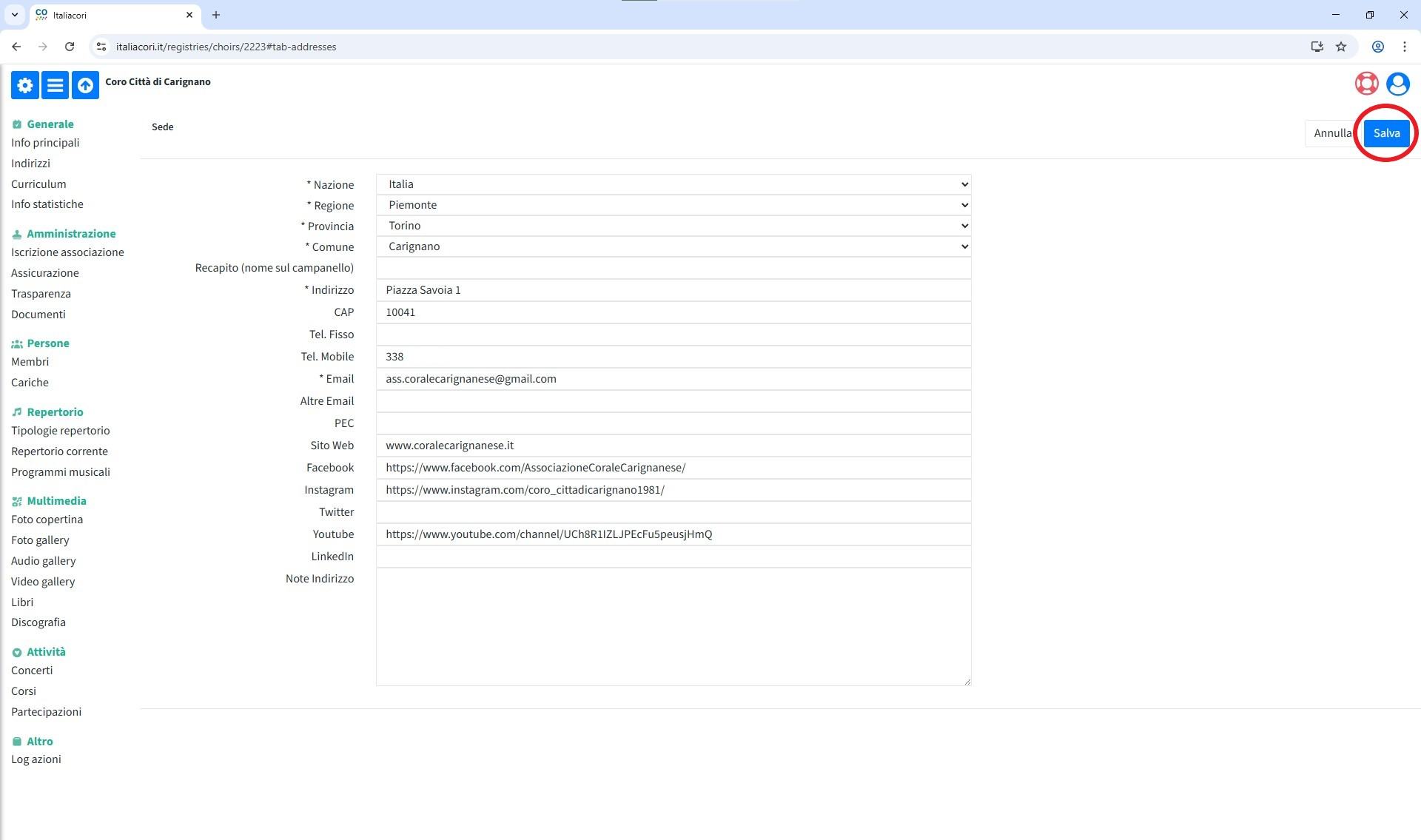
Task: Click into the Tel. Fisso field
Action: pyautogui.click(x=673, y=335)
